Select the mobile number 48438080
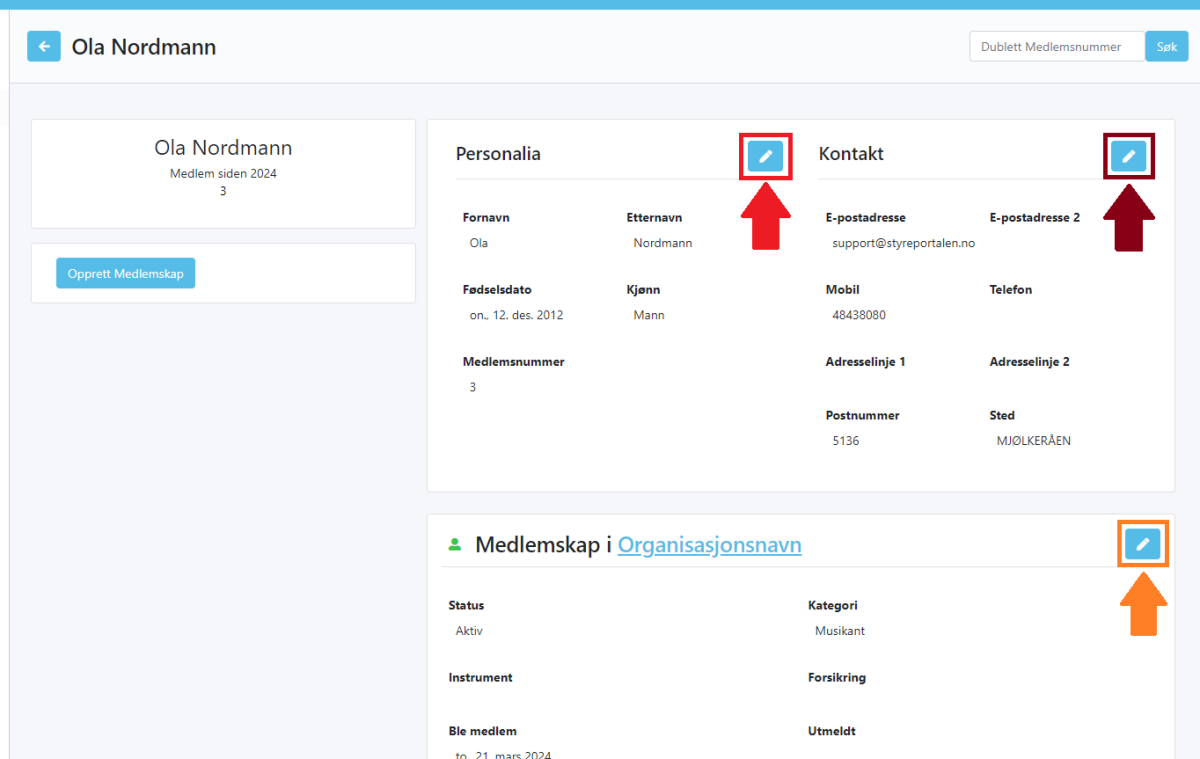The width and height of the screenshot is (1200, 759). (858, 315)
